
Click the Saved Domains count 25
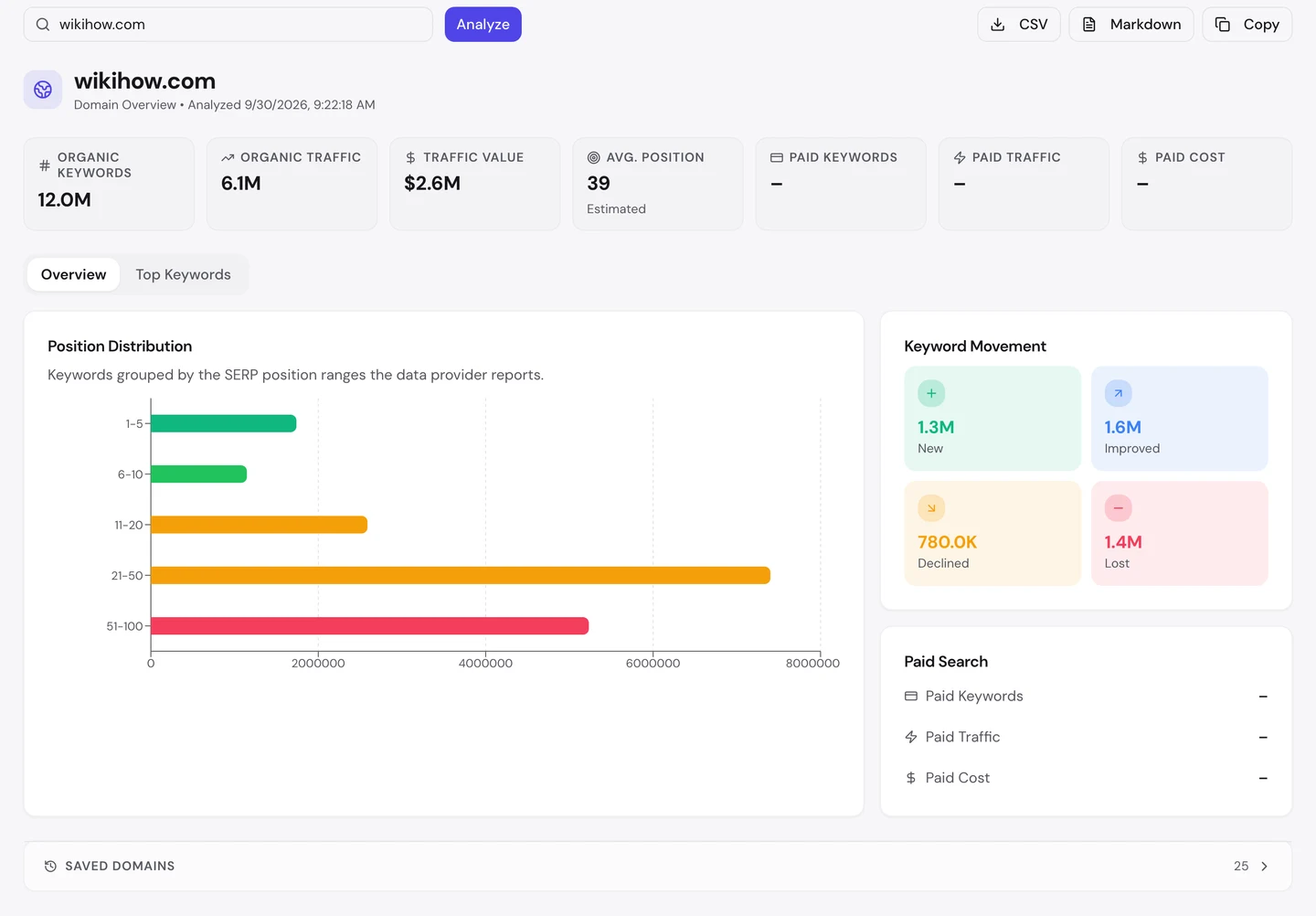[1241, 866]
